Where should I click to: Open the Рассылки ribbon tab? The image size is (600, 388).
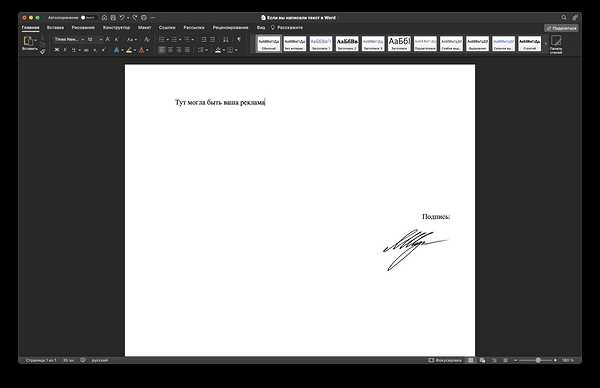pos(194,28)
